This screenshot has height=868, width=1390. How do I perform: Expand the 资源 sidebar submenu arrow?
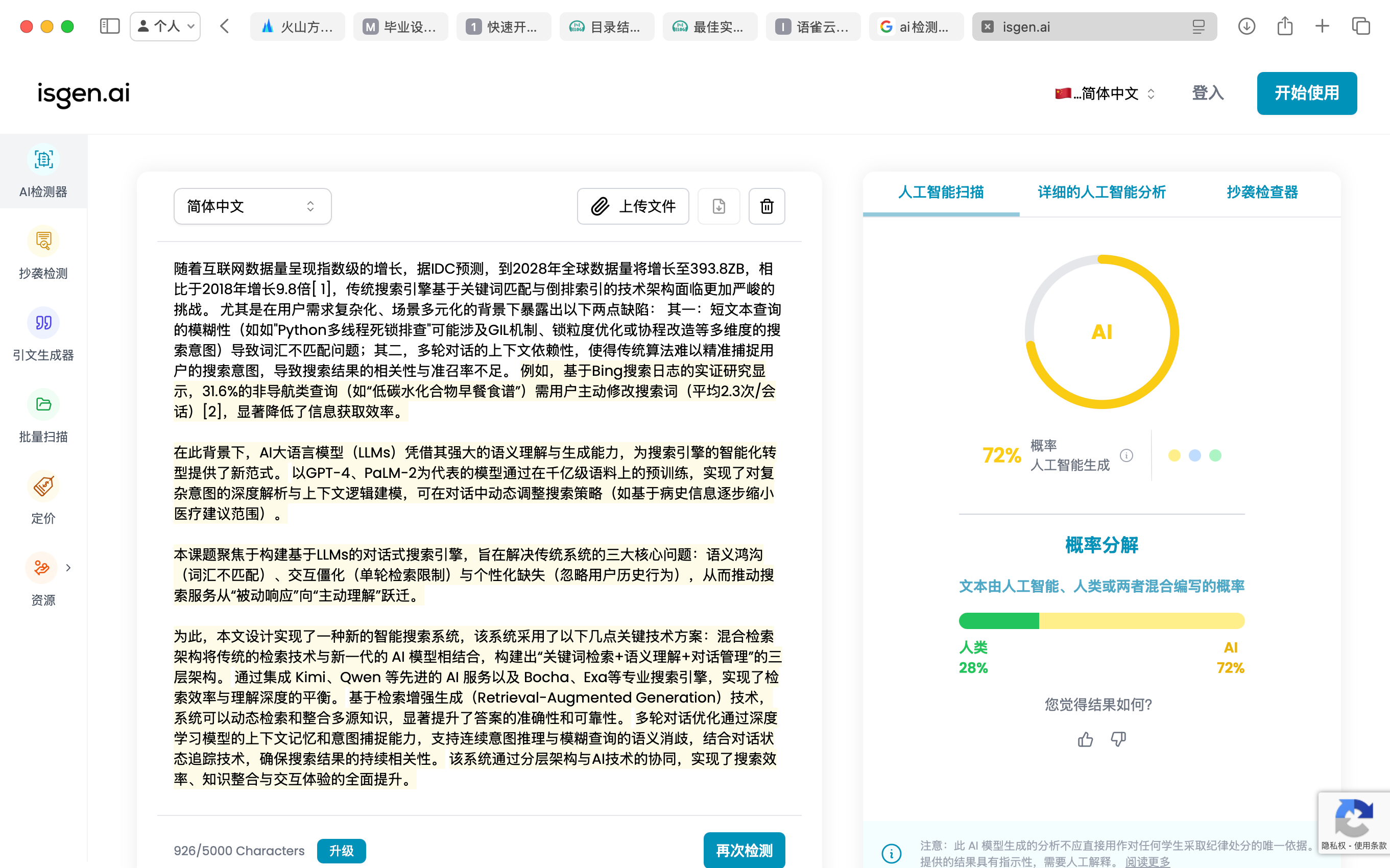pos(68,568)
